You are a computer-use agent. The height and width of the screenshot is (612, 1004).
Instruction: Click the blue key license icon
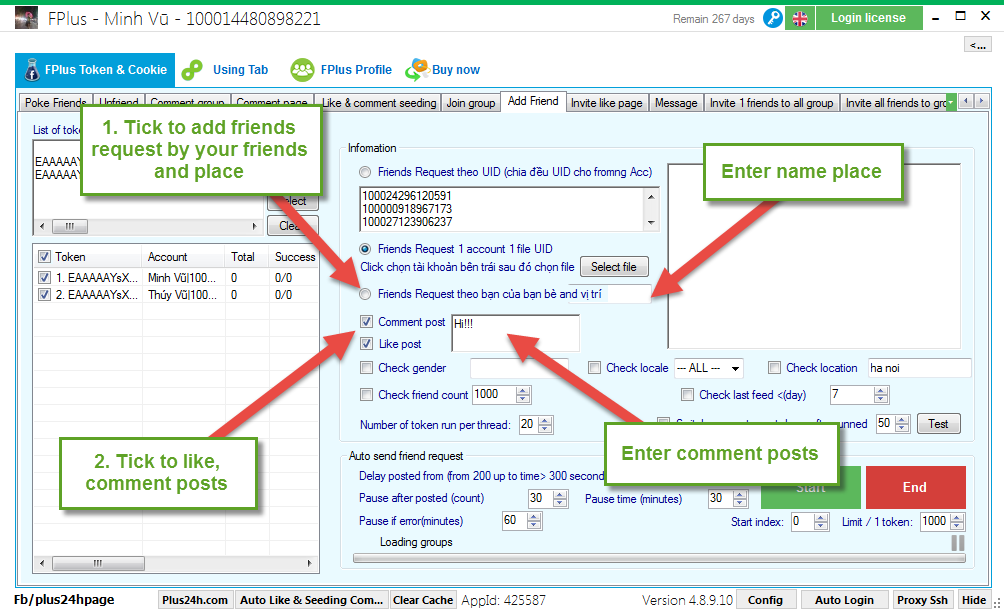772,18
